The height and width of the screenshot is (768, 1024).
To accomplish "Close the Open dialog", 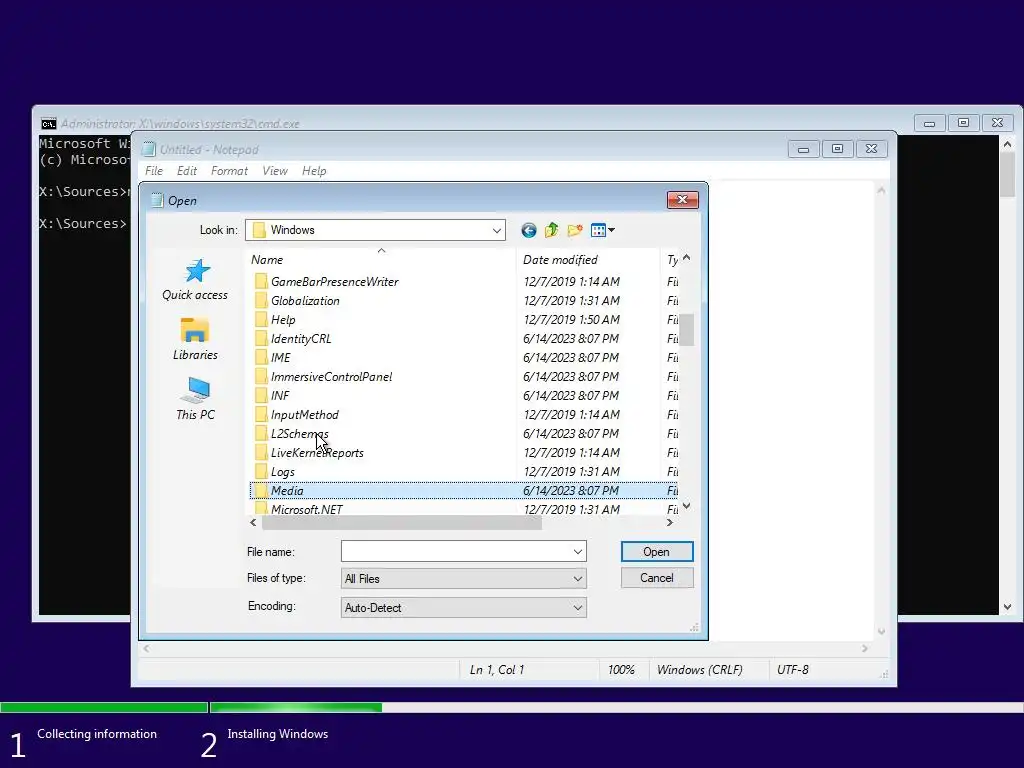I will (682, 200).
